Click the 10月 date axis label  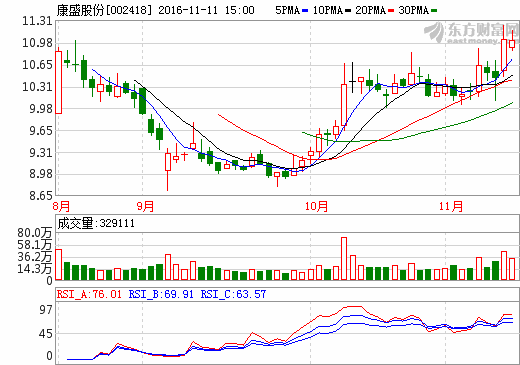pyautogui.click(x=316, y=206)
